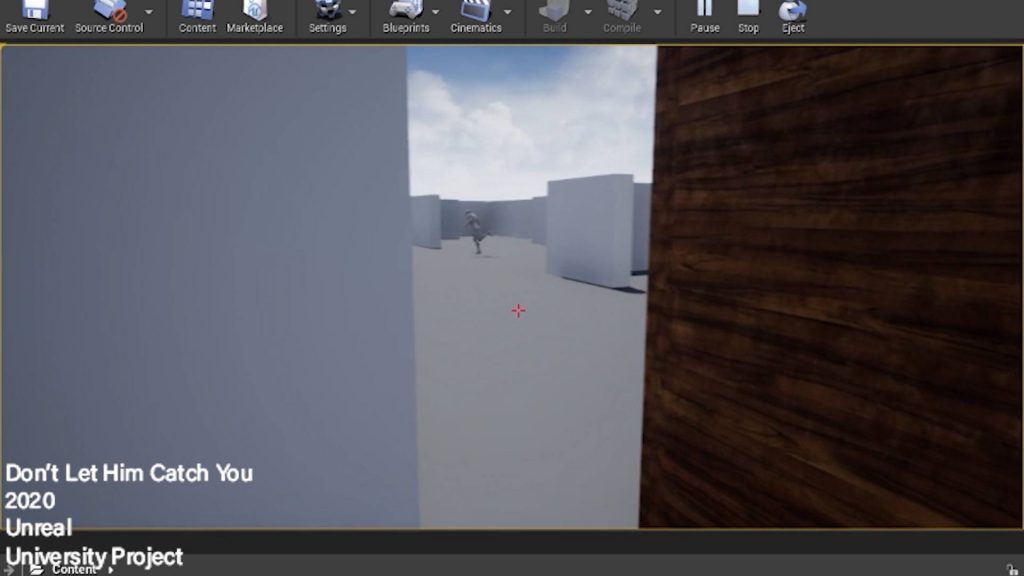Pause the running simulation
1024x576 pixels.
705,18
